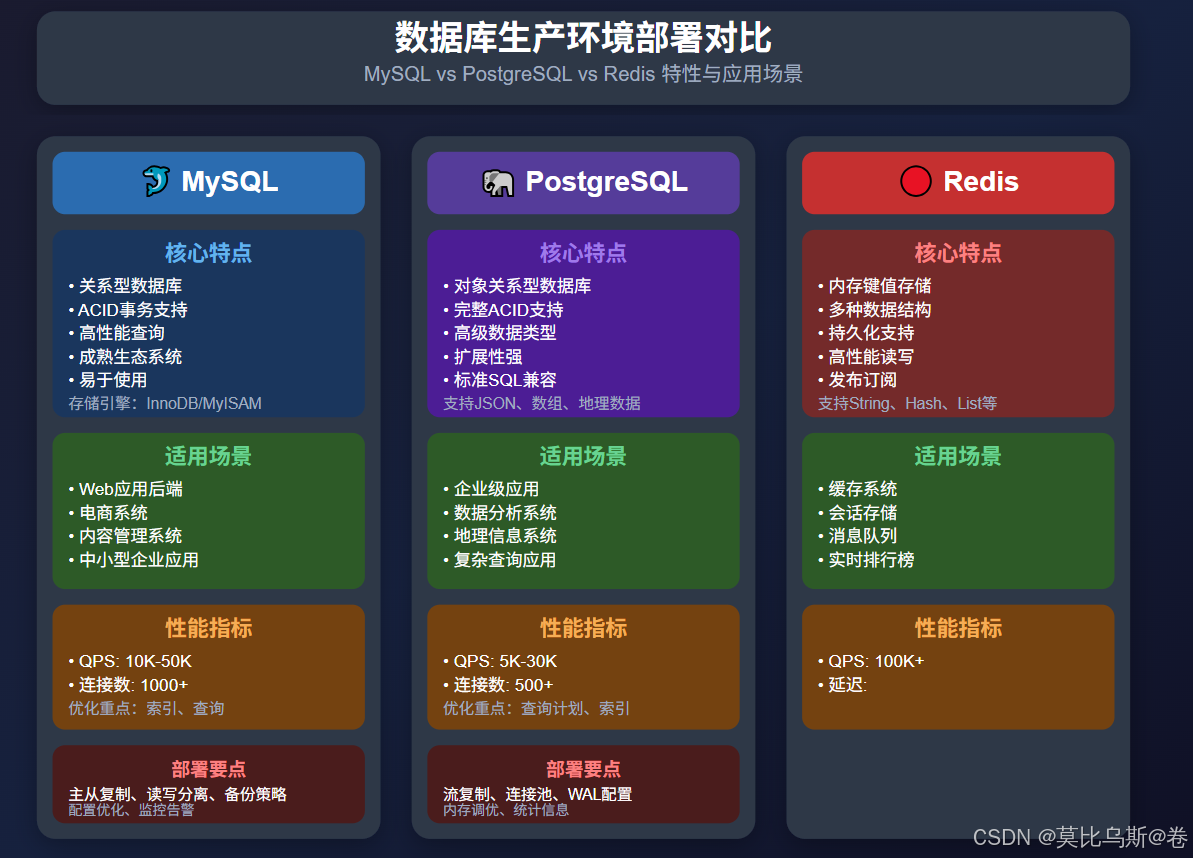Image resolution: width=1193 pixels, height=858 pixels.
Task: Click ACID事务支持 bullet item
Action: [x=128, y=310]
